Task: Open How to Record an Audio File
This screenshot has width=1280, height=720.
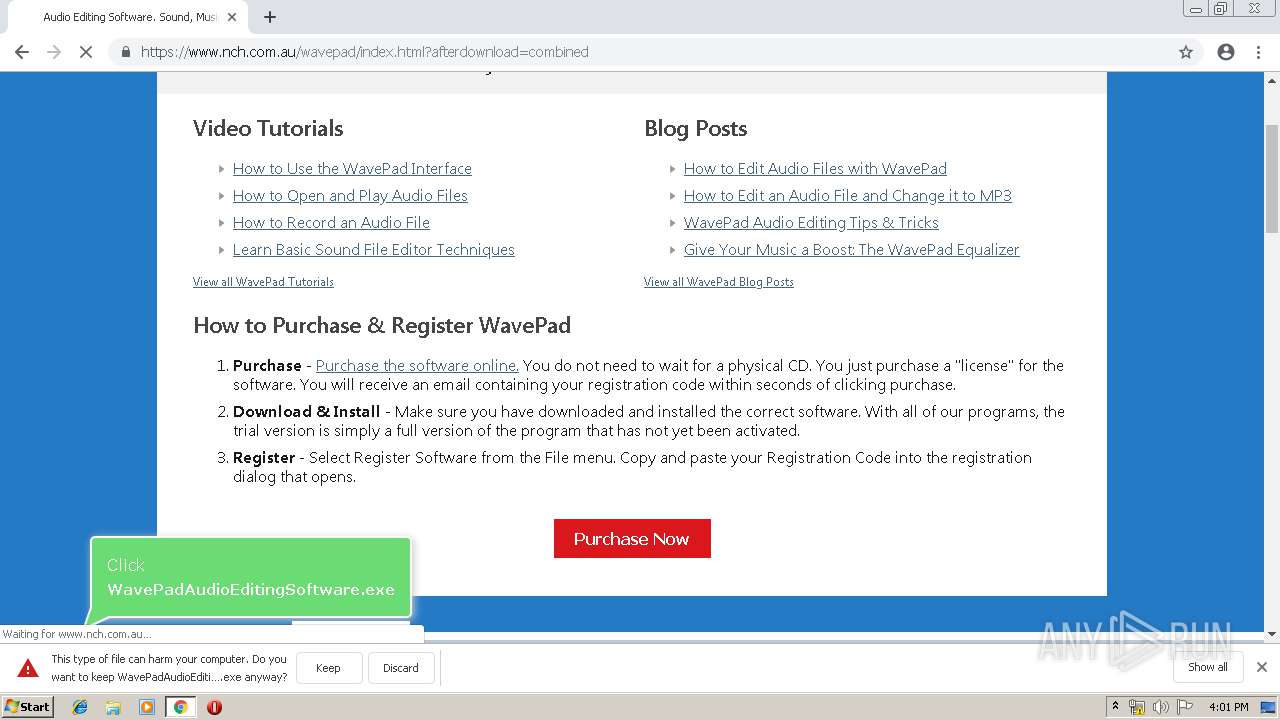Action: 331,223
